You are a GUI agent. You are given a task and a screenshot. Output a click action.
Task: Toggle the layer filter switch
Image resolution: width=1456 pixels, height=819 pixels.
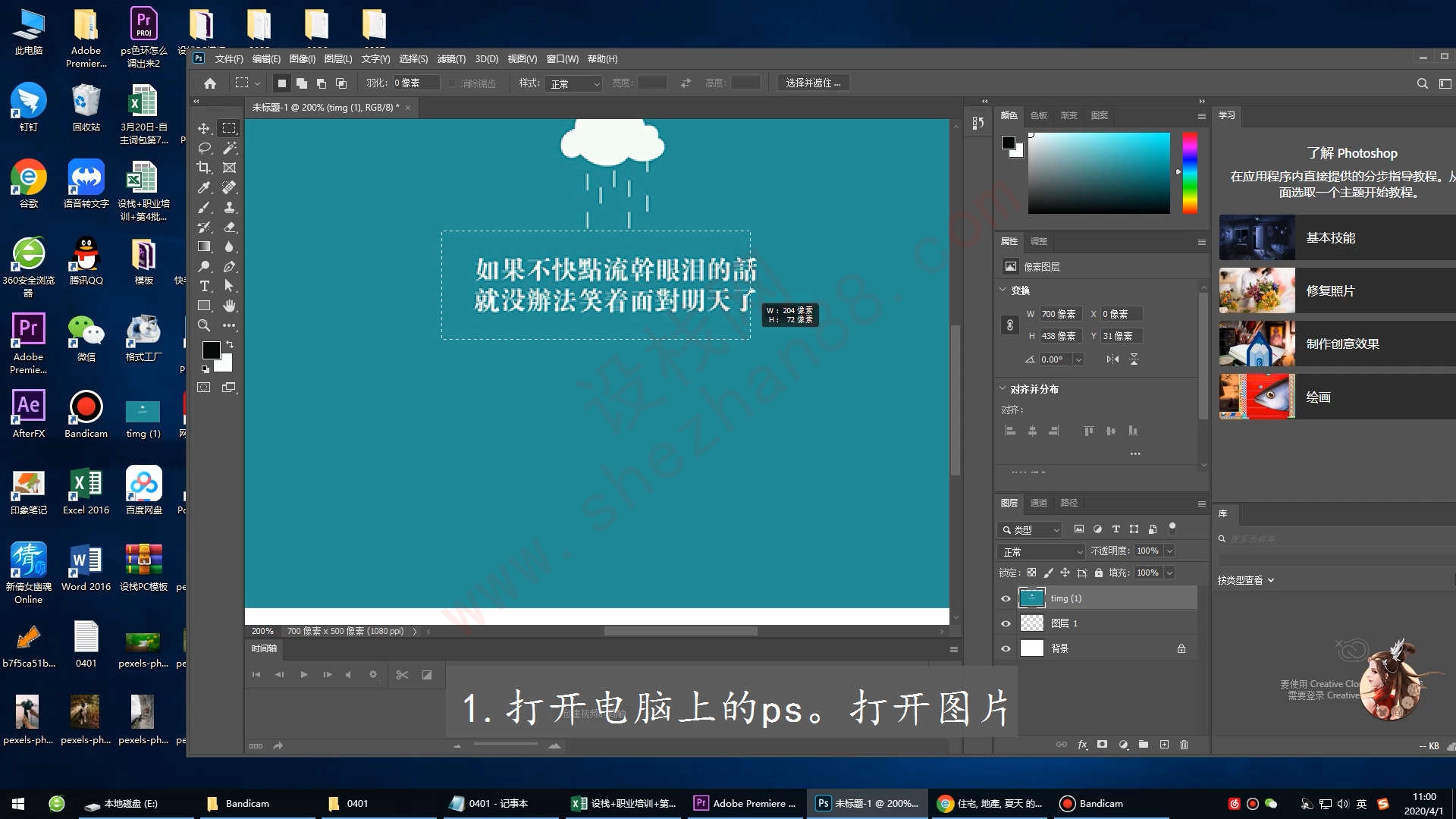(1172, 528)
